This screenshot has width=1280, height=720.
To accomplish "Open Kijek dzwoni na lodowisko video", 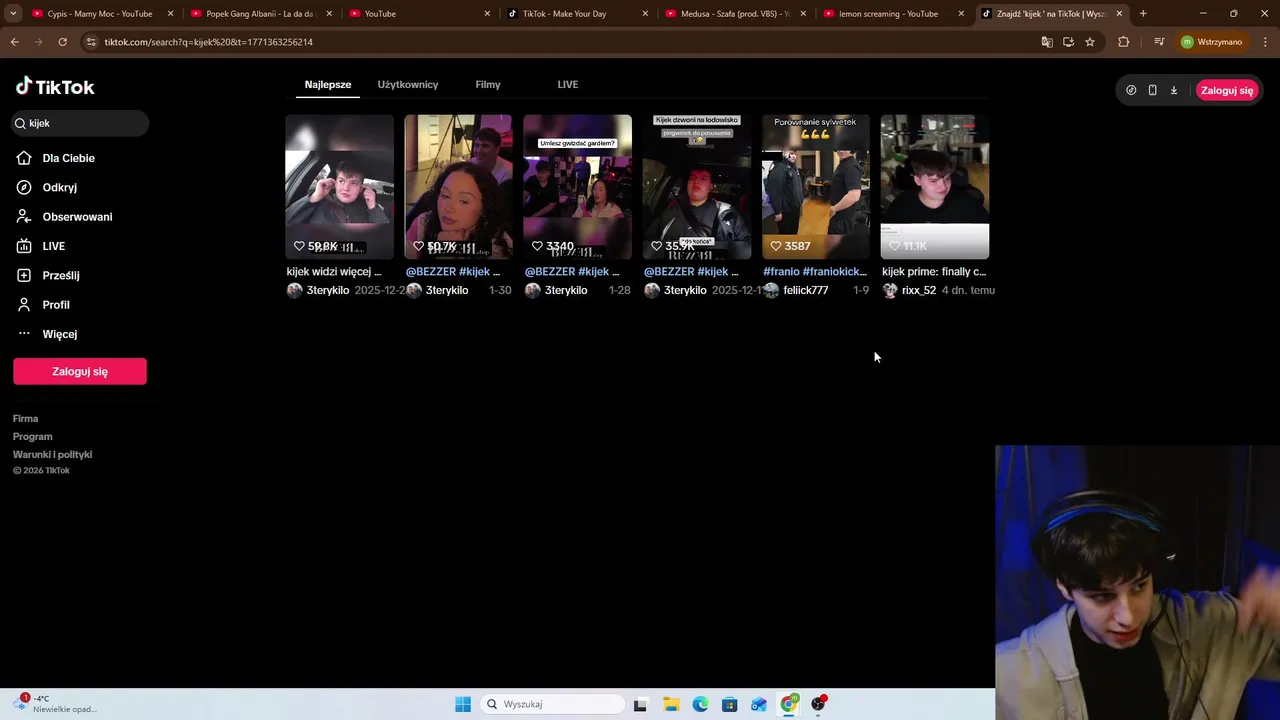I will (x=697, y=187).
